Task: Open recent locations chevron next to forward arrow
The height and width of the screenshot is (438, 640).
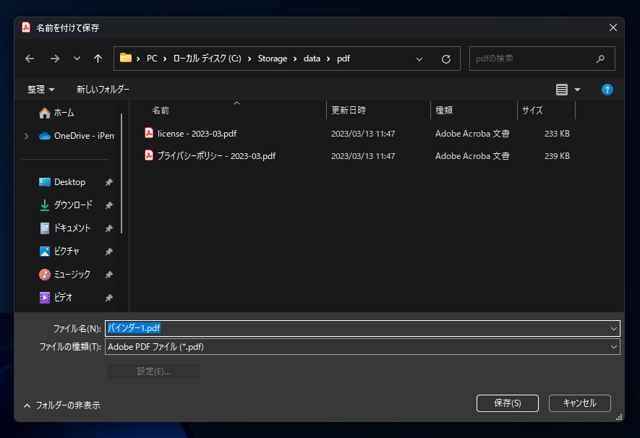Action: click(77, 58)
